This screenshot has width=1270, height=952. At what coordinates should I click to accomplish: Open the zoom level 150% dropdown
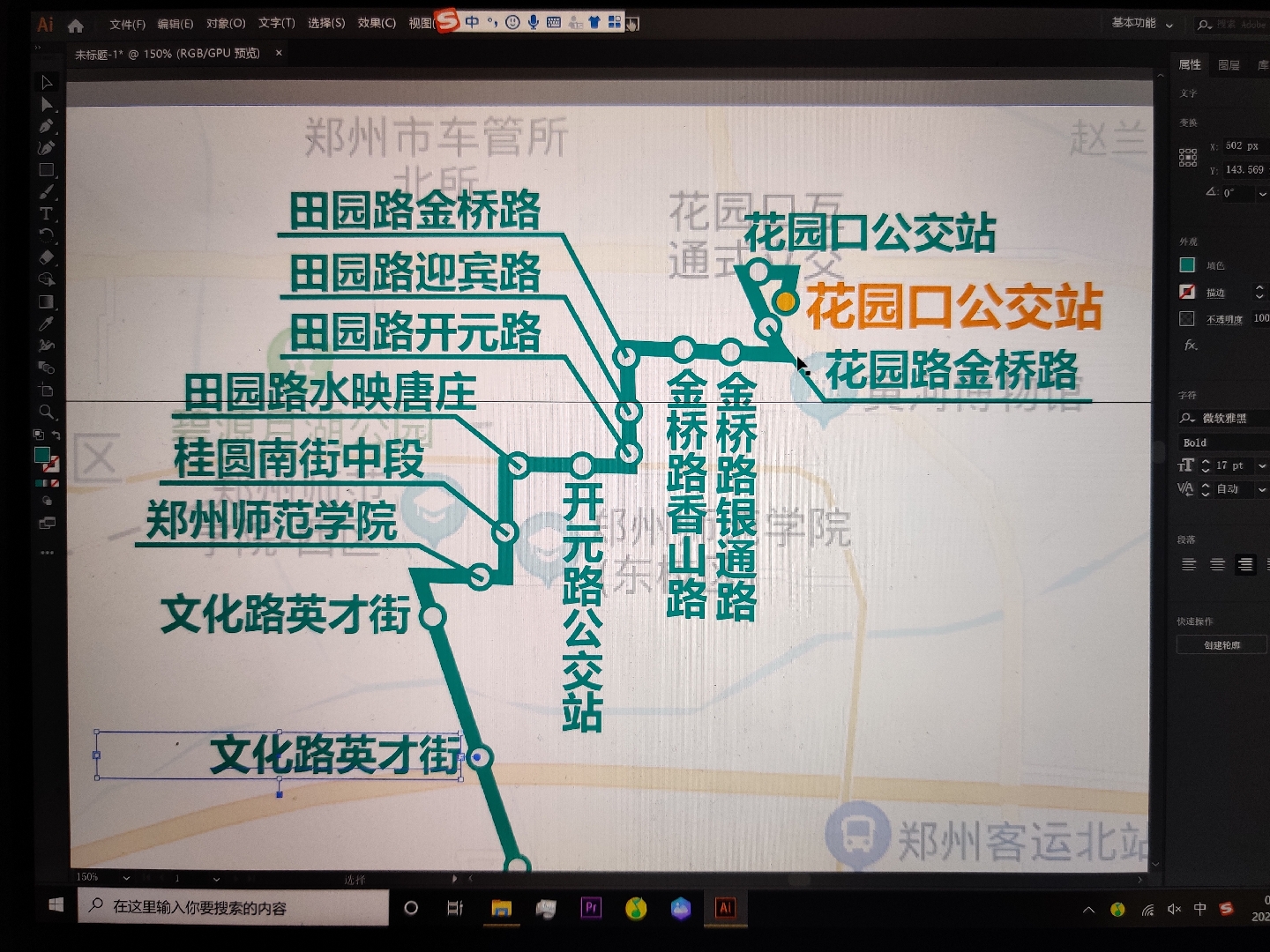[x=126, y=878]
